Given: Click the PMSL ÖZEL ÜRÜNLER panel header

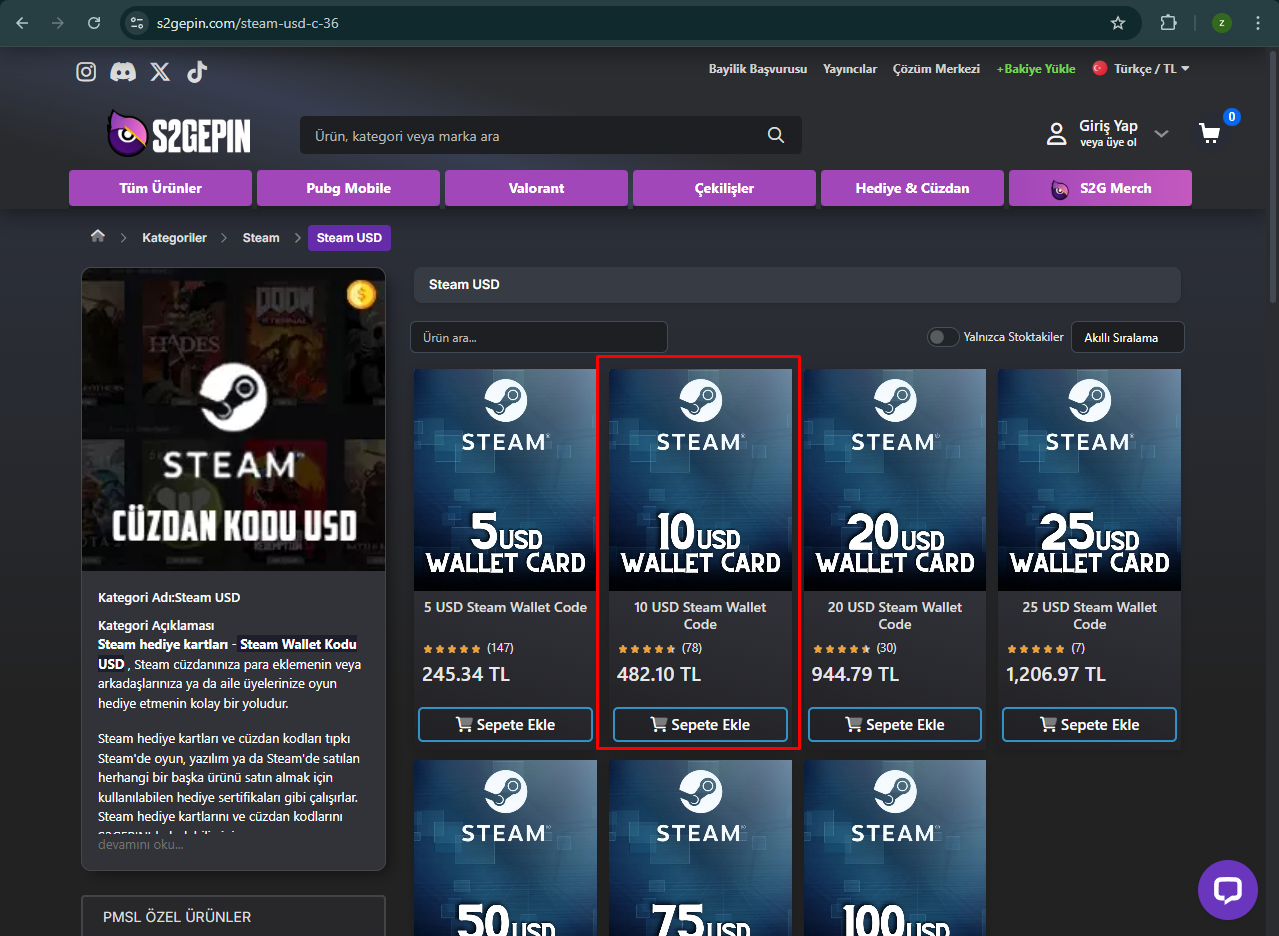Looking at the screenshot, I should (233, 916).
